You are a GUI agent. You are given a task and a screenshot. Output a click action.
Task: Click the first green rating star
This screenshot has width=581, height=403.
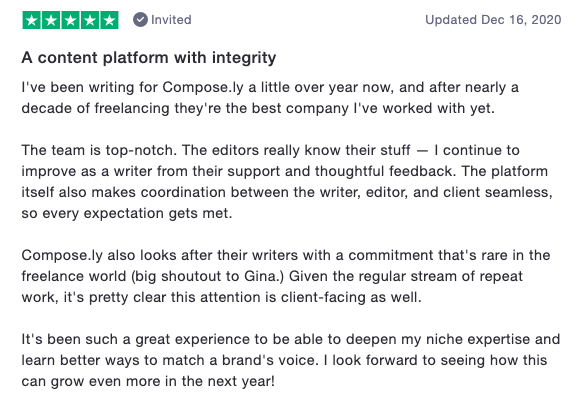pos(32,20)
